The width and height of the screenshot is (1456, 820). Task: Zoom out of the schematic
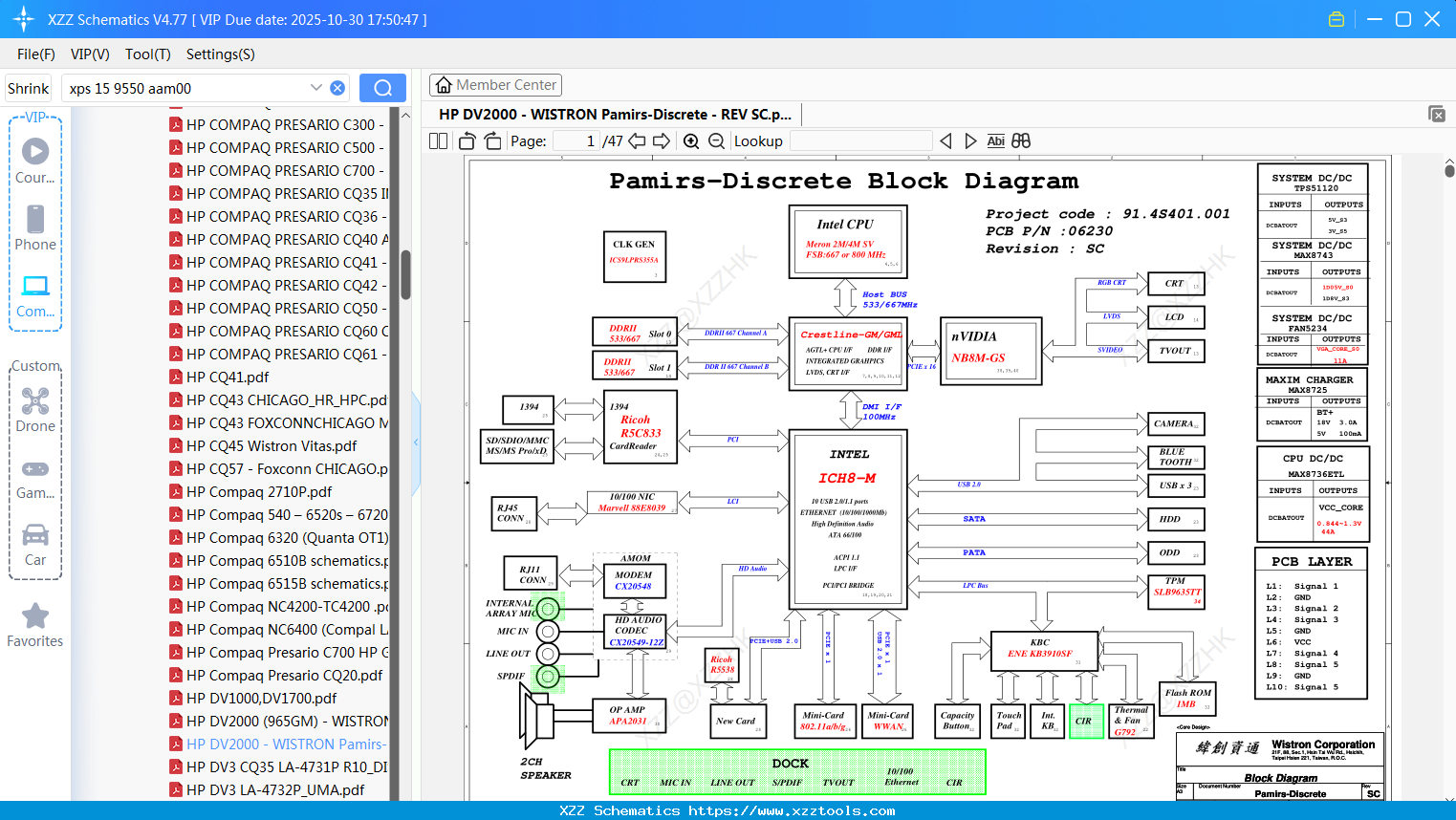click(x=716, y=140)
